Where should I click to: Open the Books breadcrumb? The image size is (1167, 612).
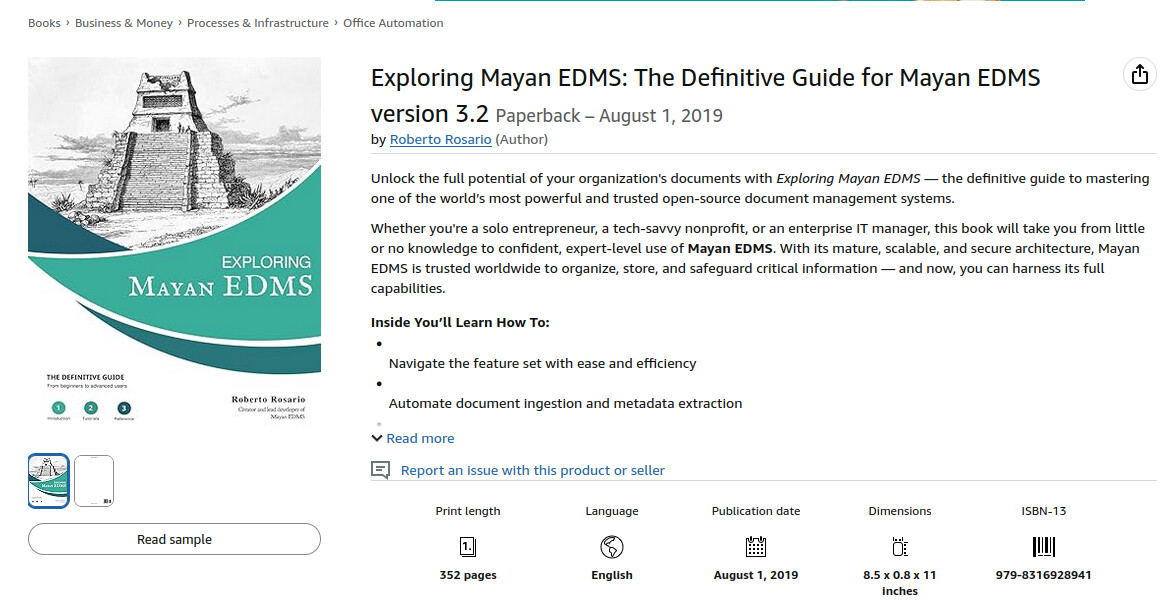click(44, 23)
